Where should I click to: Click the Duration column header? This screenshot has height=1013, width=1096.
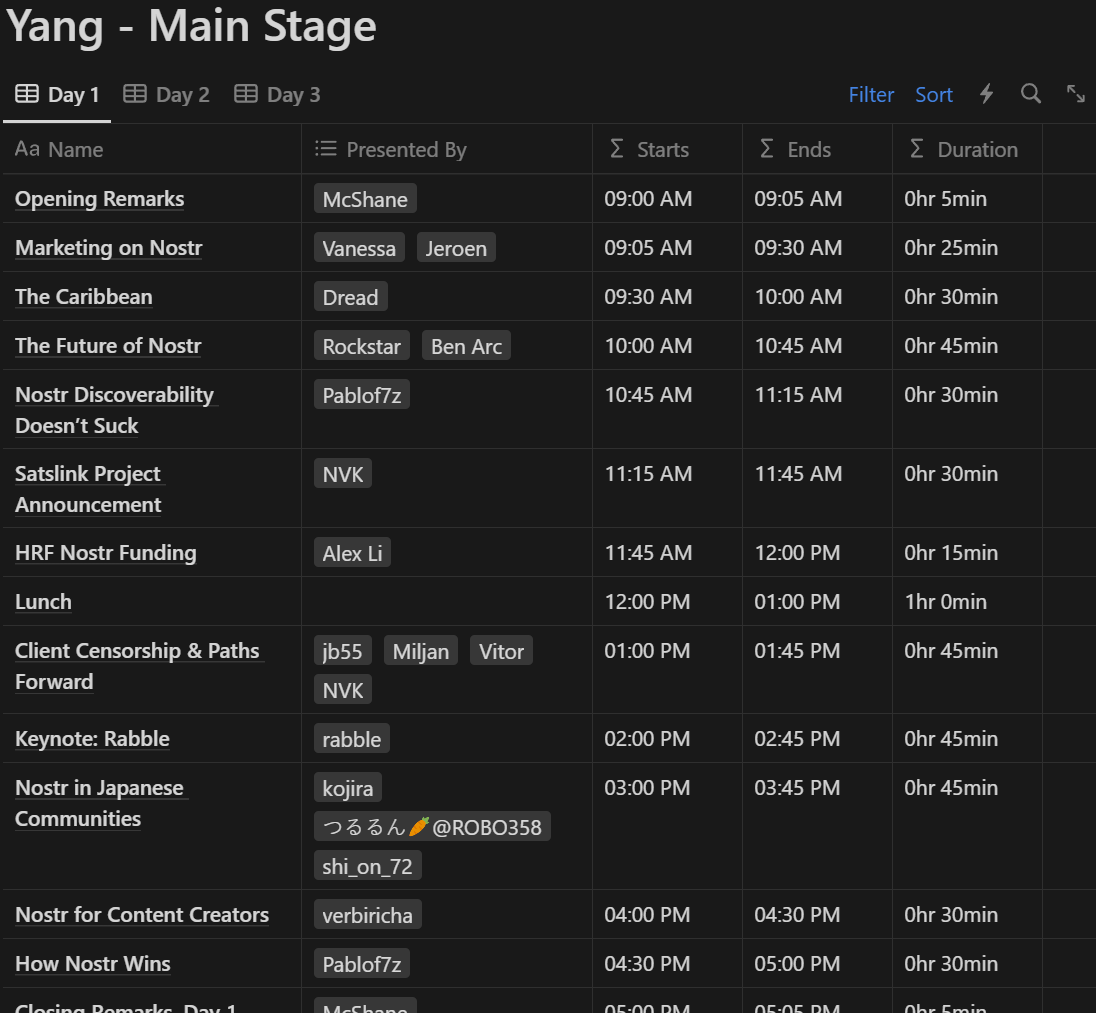(977, 150)
